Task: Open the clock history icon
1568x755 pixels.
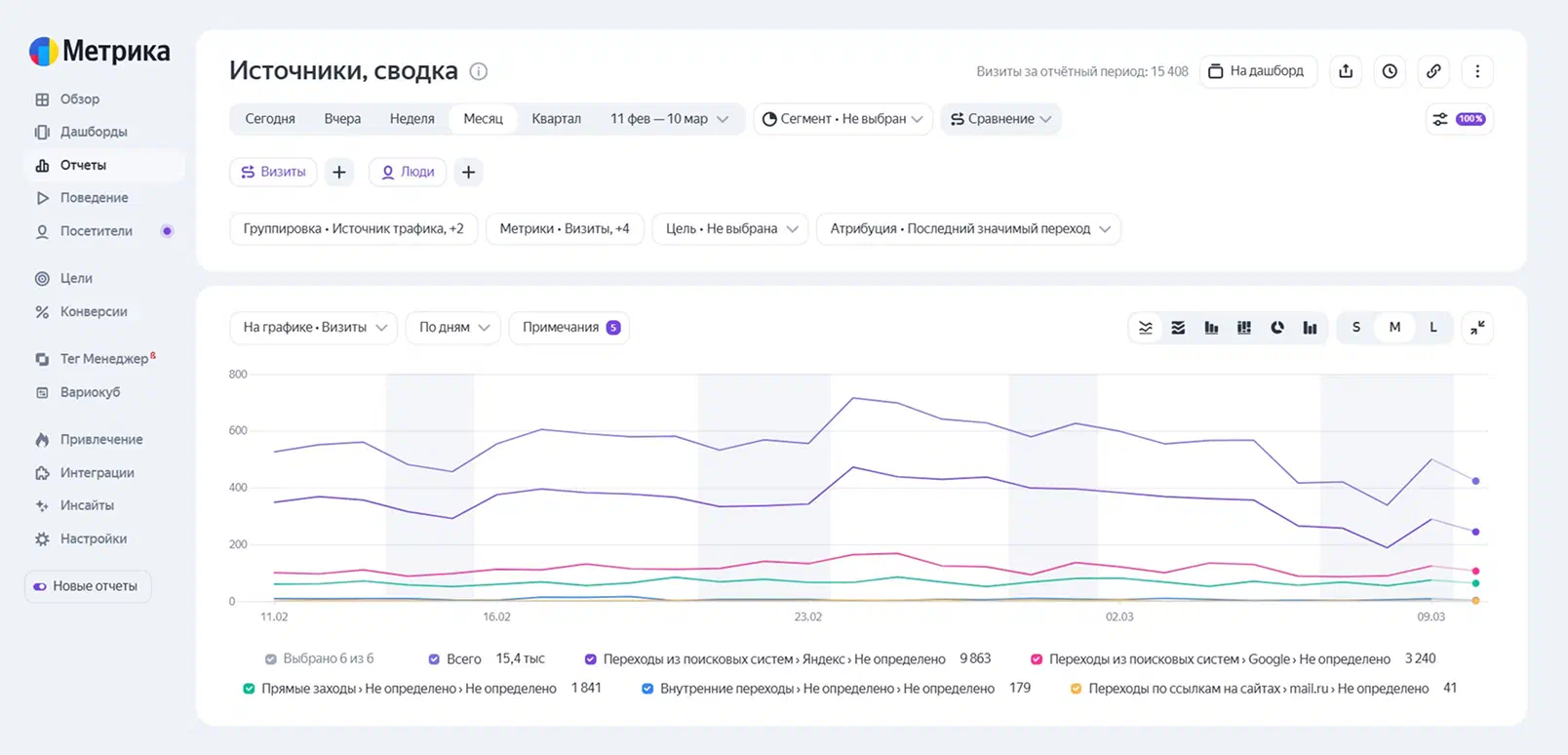Action: tap(1390, 71)
